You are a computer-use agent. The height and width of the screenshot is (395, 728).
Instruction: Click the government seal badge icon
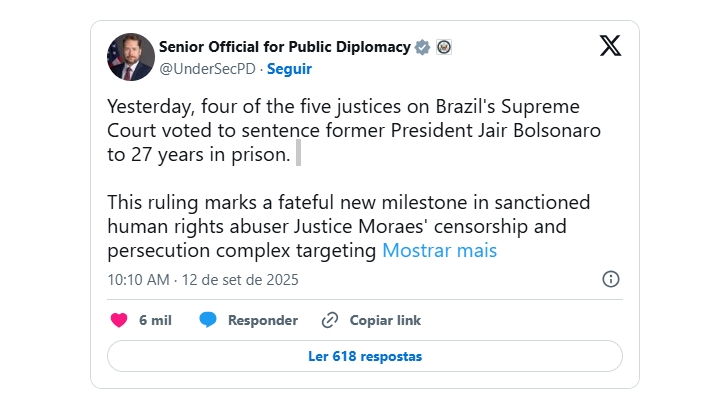click(444, 47)
